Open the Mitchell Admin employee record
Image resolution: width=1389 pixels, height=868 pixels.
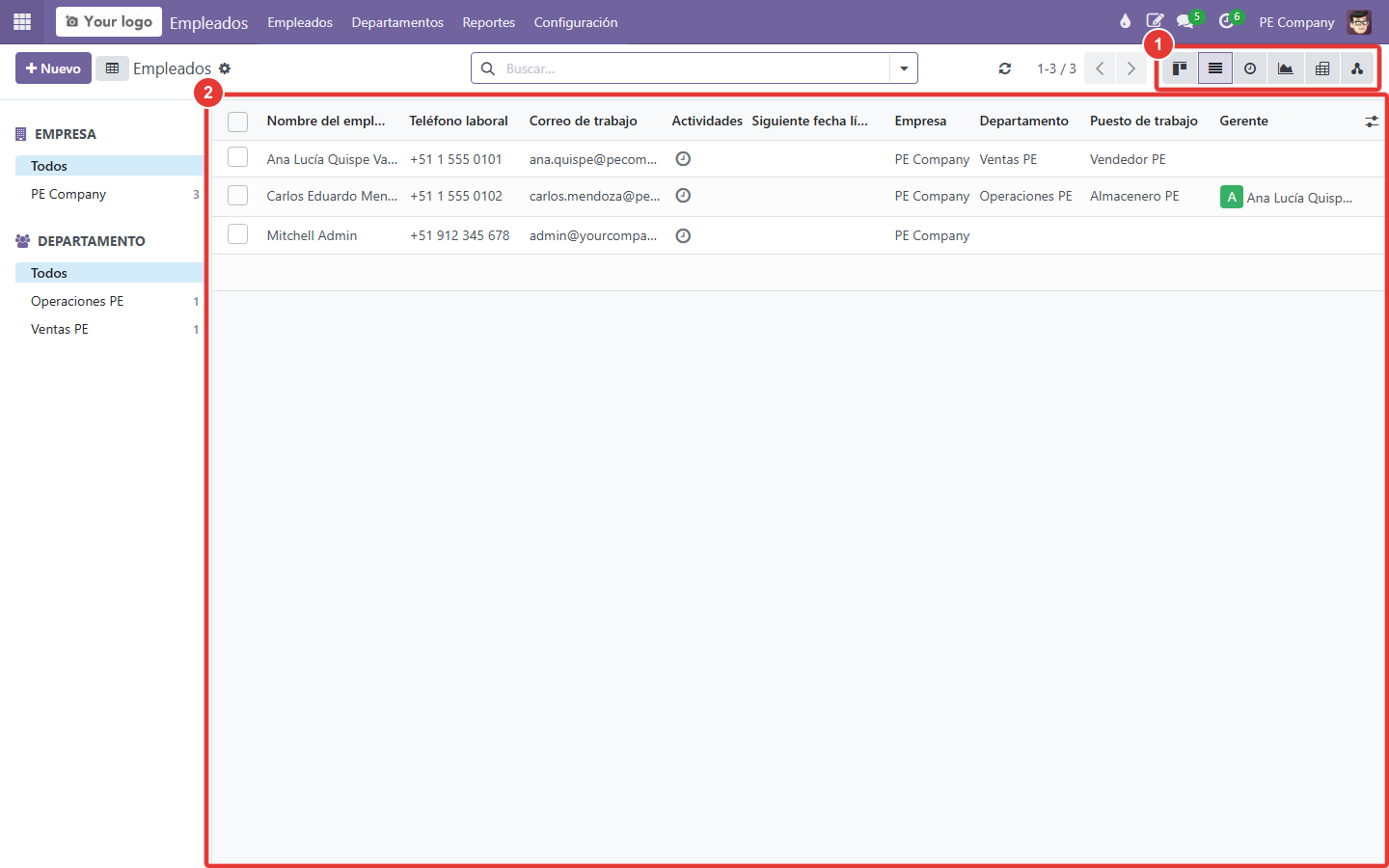(x=312, y=235)
